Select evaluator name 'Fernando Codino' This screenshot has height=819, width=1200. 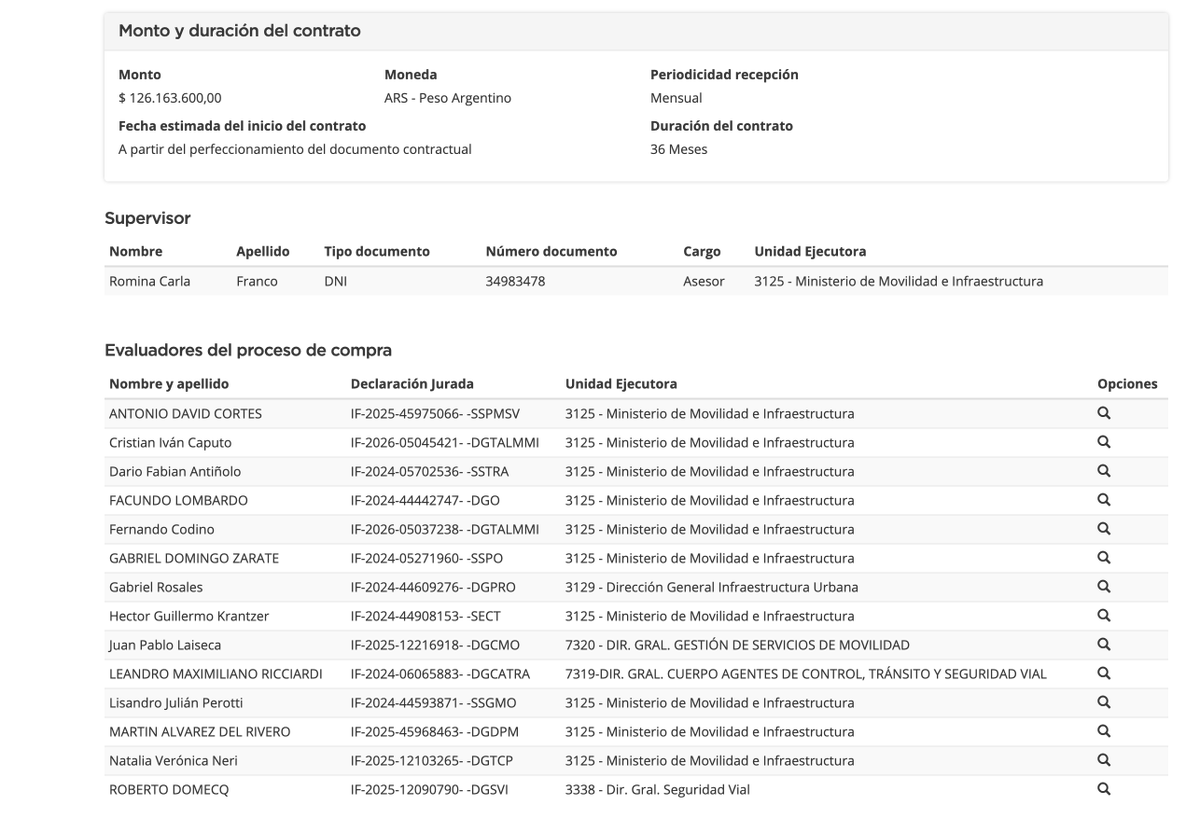point(162,529)
